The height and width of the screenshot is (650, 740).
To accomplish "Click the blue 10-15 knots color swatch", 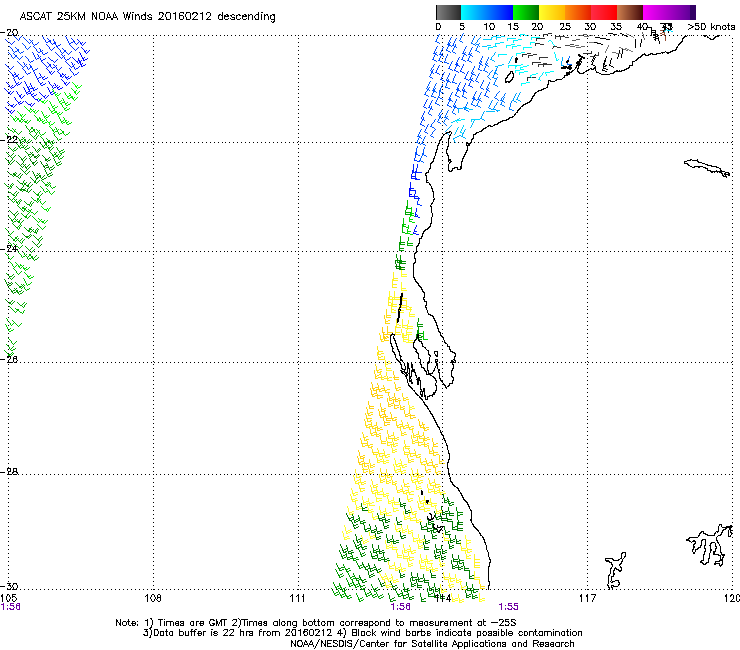I will pos(500,12).
